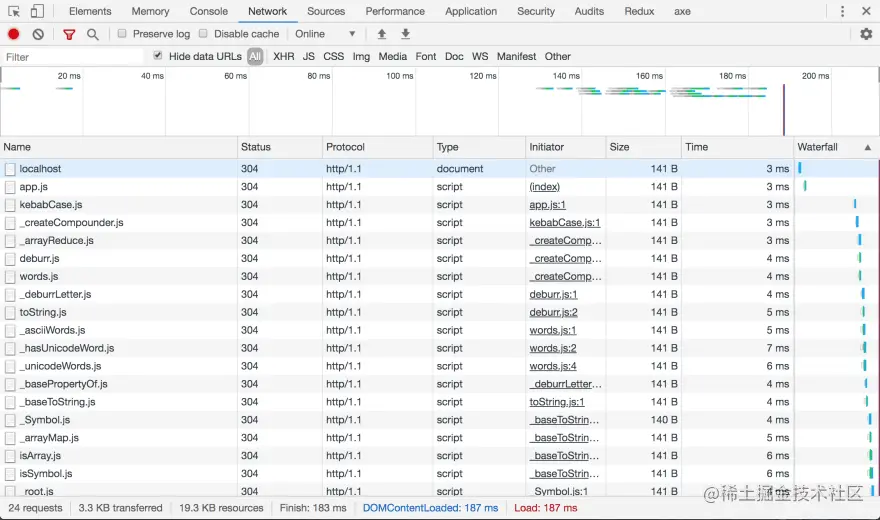Filter requests by Font type

pos(425,57)
